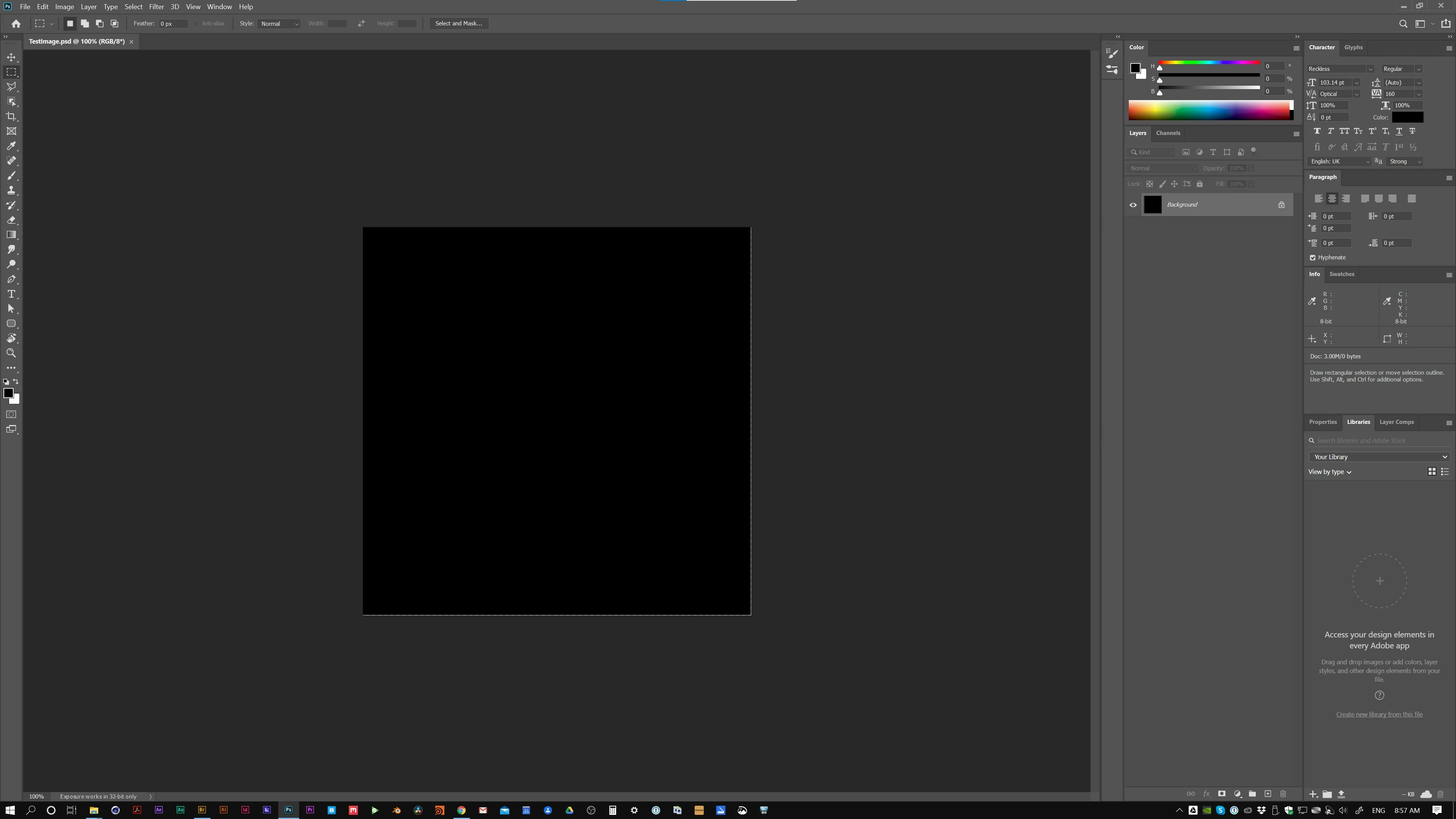Select the Crop tool
This screenshot has height=819, width=1456.
(11, 116)
